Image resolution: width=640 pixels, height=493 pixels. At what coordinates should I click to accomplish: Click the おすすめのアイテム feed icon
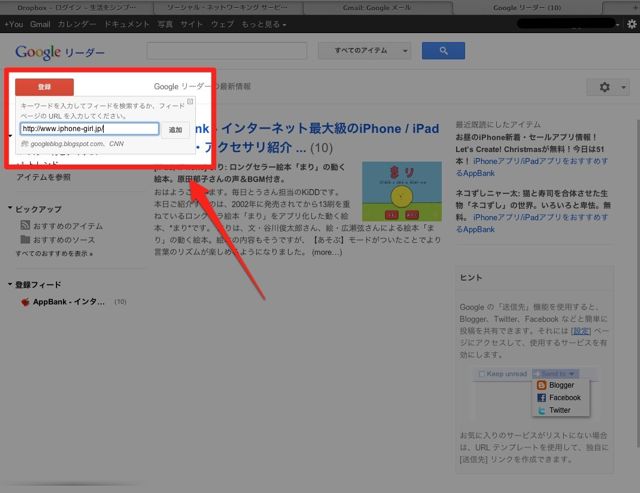25,225
